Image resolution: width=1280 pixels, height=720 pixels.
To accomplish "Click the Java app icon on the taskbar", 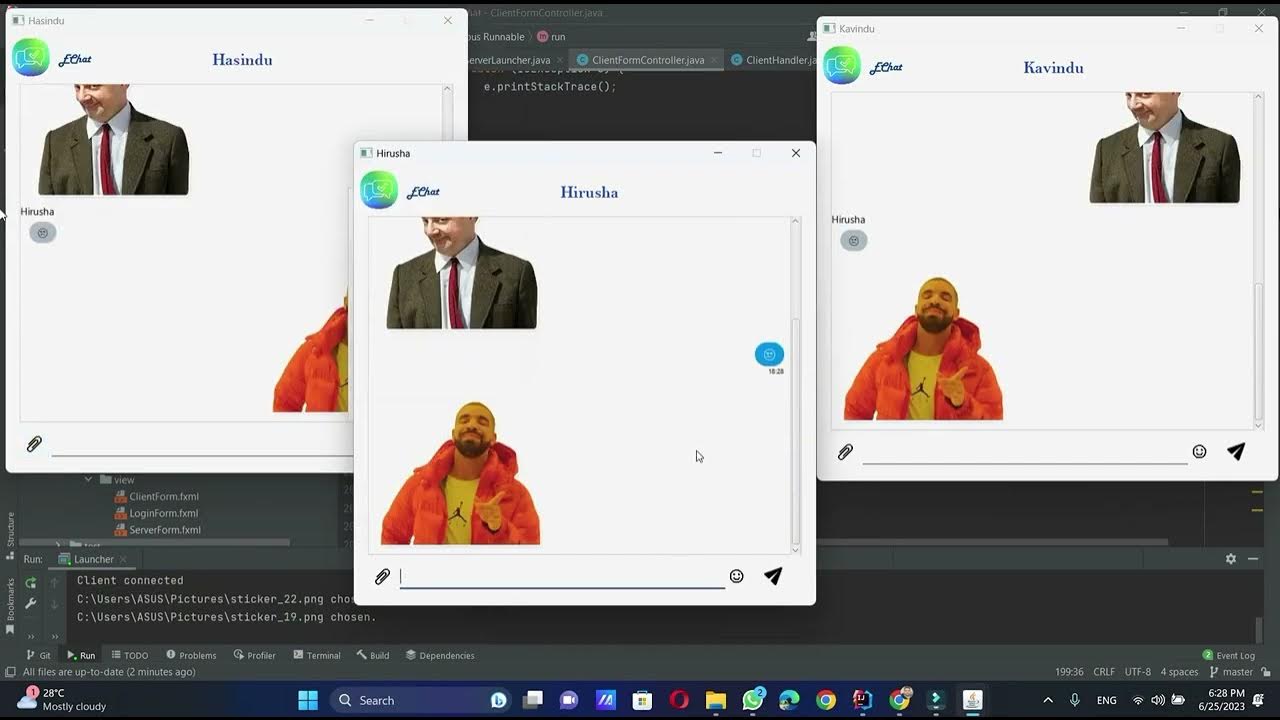I will (972, 700).
